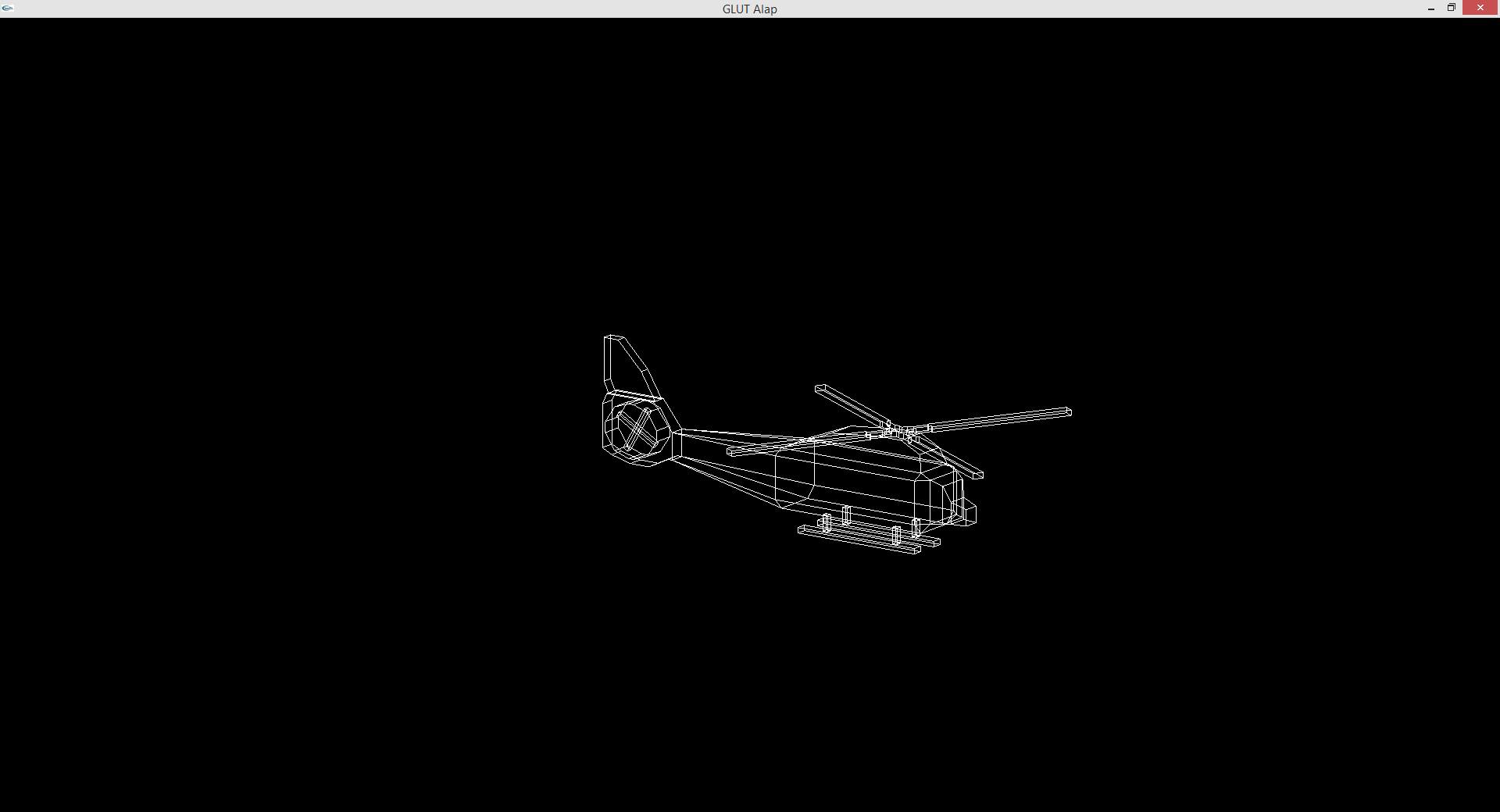Click the main rotor hub
The height and width of the screenshot is (812, 1500).
click(898, 431)
